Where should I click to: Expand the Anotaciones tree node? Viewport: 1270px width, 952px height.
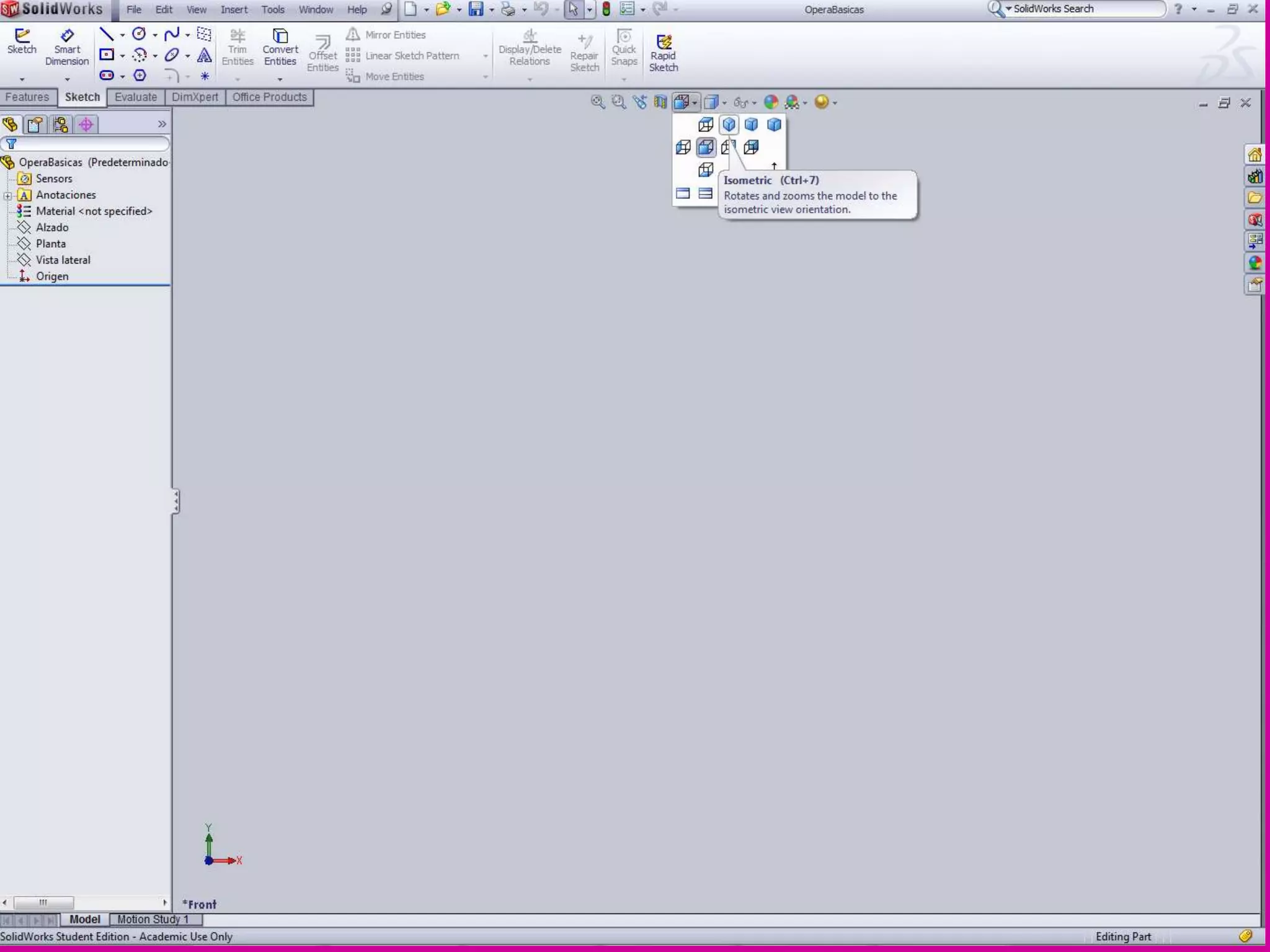click(7, 195)
